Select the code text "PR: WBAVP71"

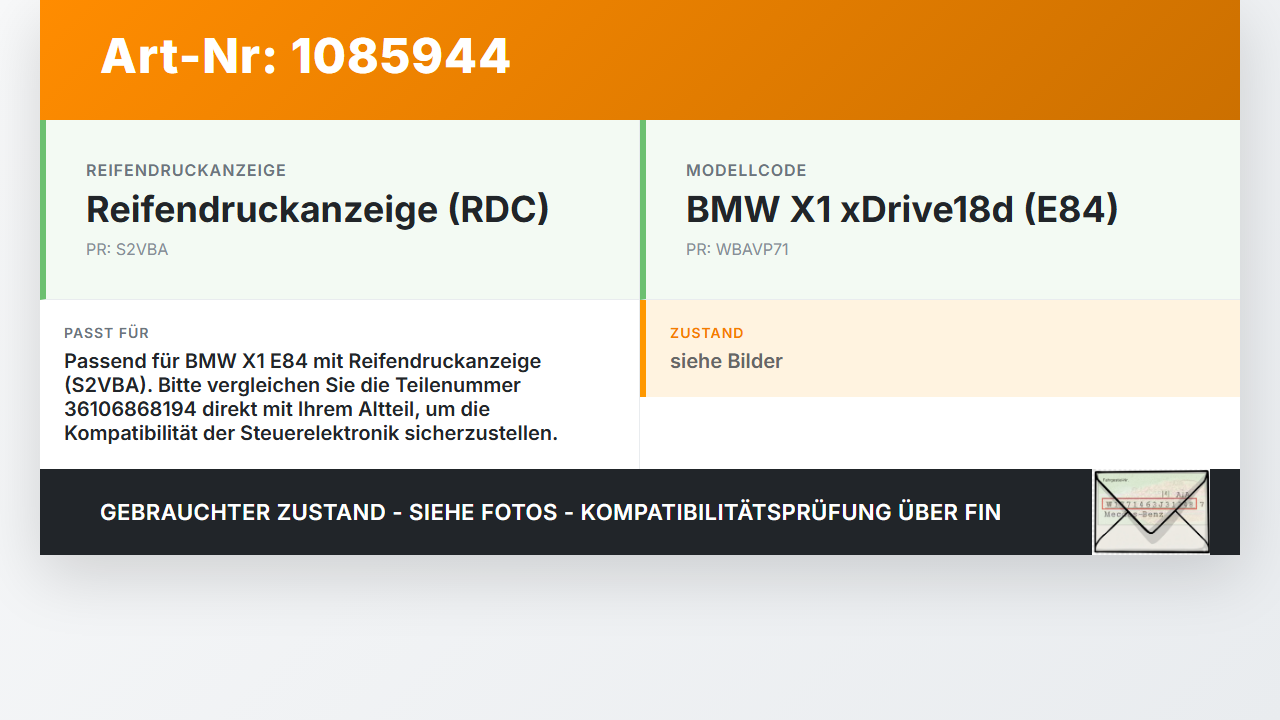pyautogui.click(x=737, y=250)
